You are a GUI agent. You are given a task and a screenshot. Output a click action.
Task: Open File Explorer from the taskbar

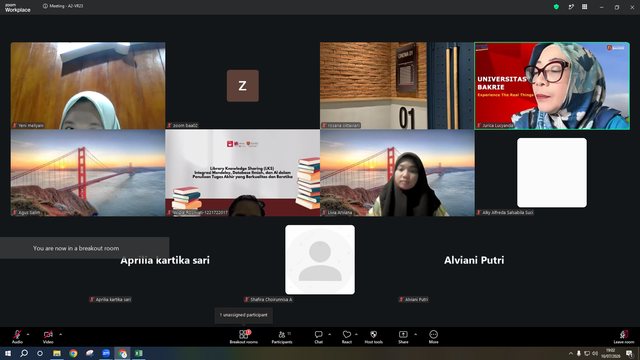57,353
